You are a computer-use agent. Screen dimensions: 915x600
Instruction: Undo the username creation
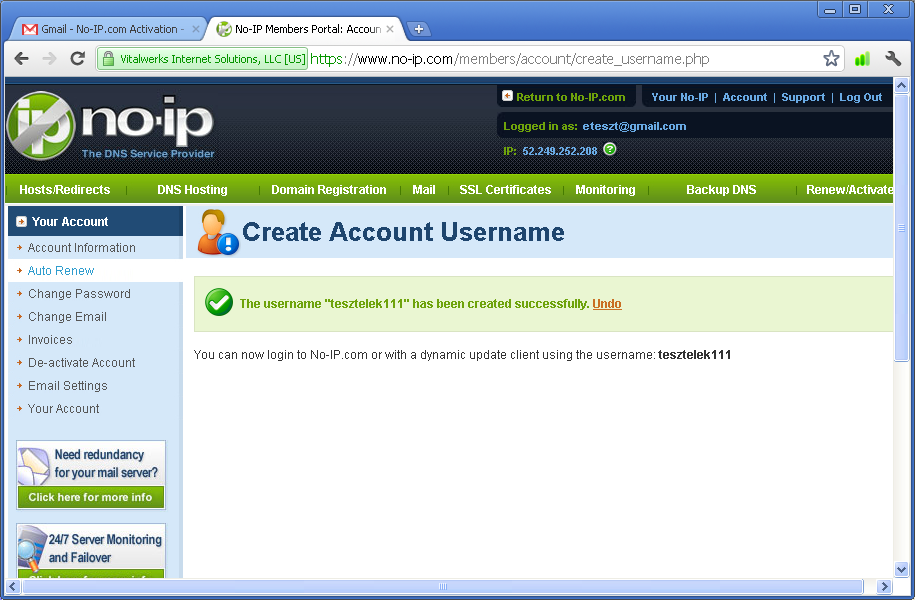(607, 304)
